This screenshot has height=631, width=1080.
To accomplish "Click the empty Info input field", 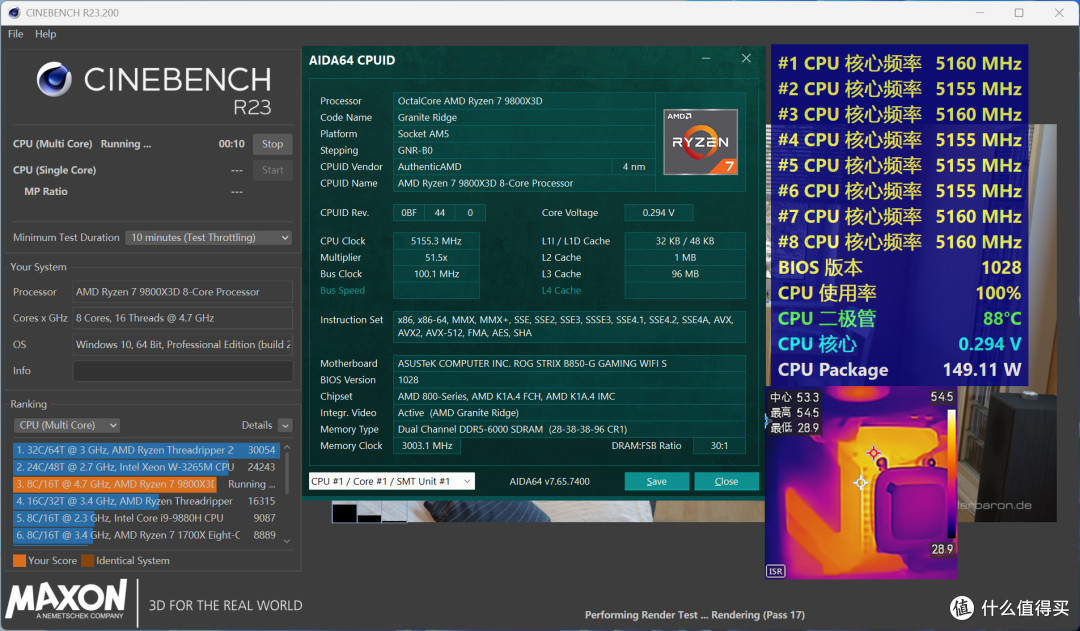I will click(183, 371).
